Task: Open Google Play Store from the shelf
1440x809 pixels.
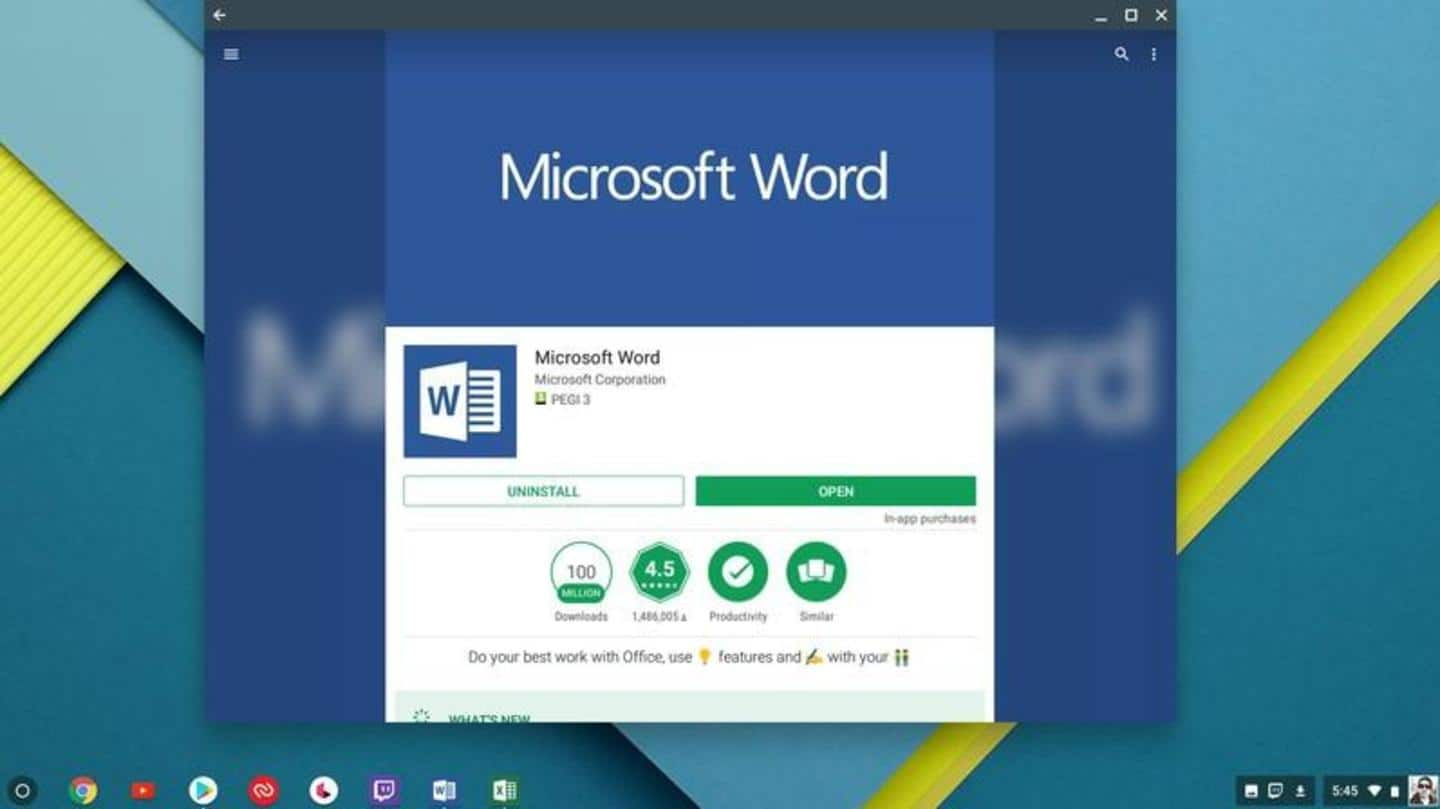Action: point(203,791)
